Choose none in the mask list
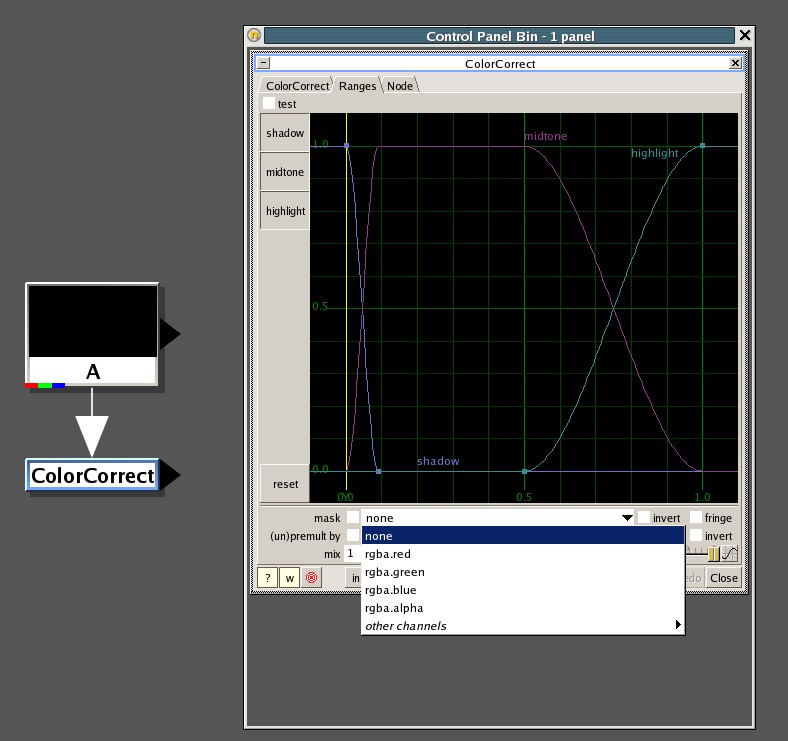Image resolution: width=788 pixels, height=741 pixels. pos(523,536)
